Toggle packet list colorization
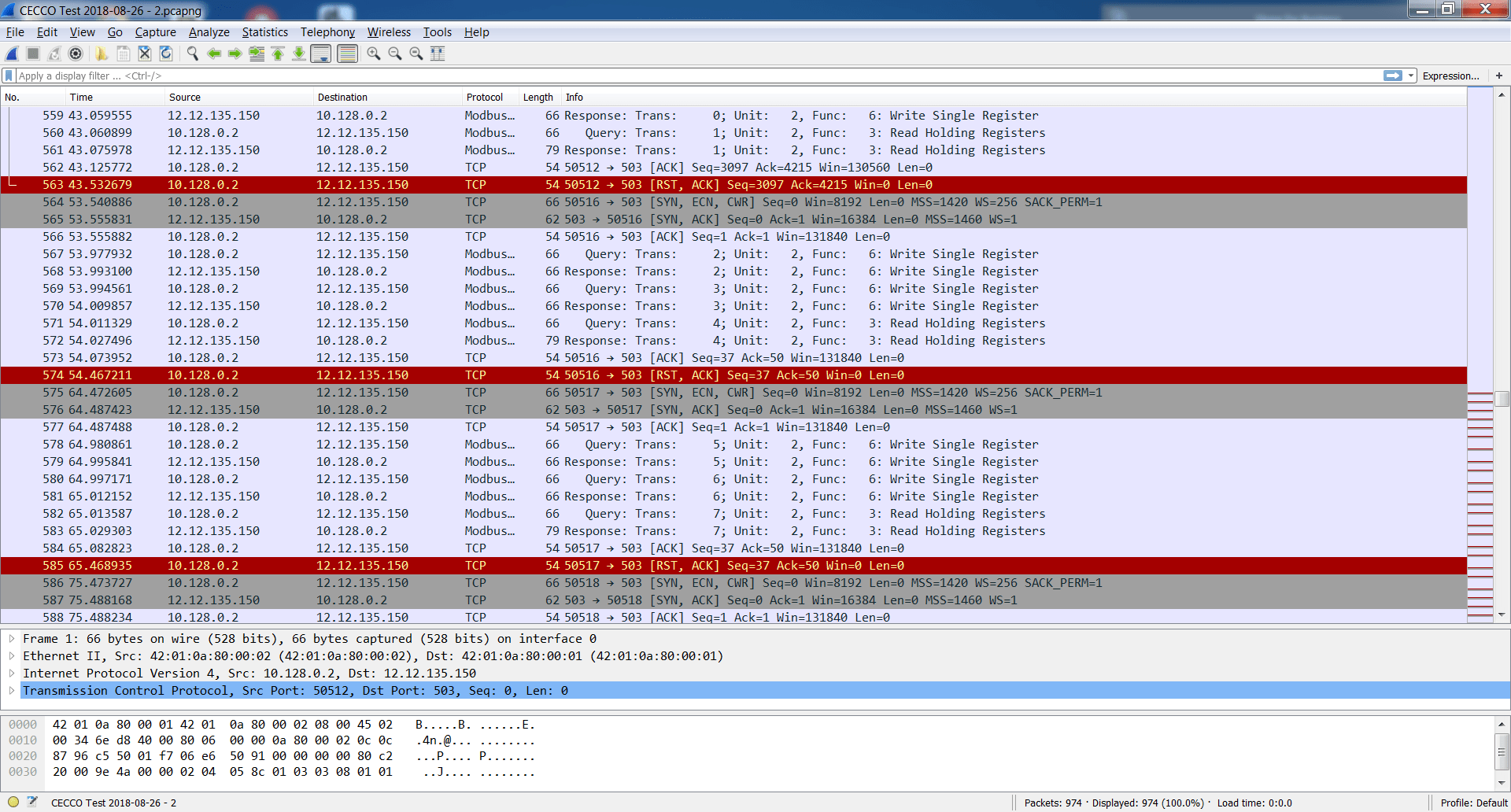Image resolution: width=1511 pixels, height=812 pixels. [x=347, y=54]
